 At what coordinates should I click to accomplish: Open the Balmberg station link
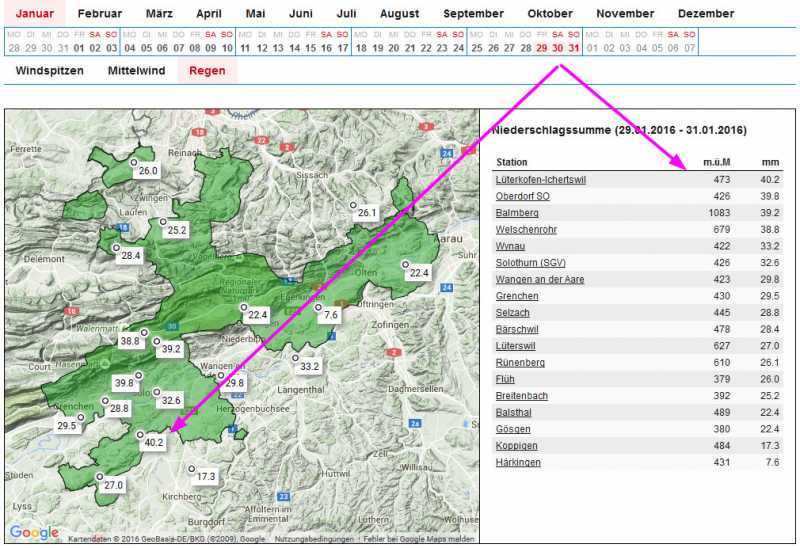[517, 213]
